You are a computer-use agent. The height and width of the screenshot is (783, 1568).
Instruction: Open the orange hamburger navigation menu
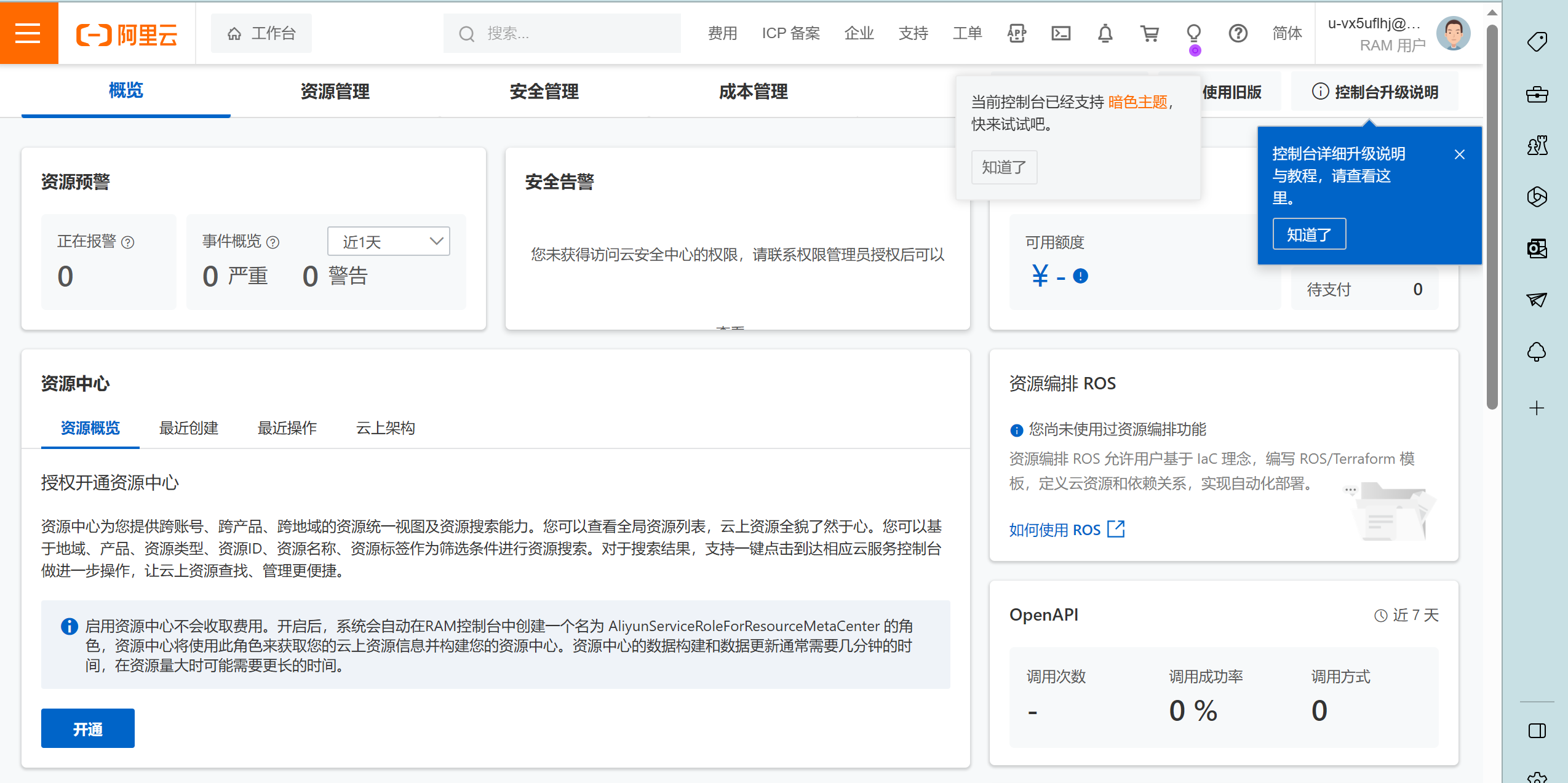coord(29,33)
